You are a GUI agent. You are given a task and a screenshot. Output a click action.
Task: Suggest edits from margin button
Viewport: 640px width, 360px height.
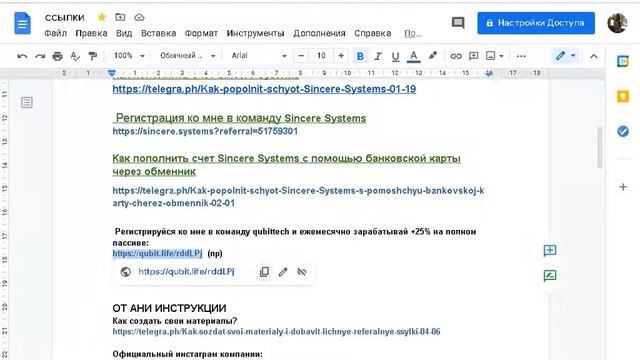(x=550, y=276)
